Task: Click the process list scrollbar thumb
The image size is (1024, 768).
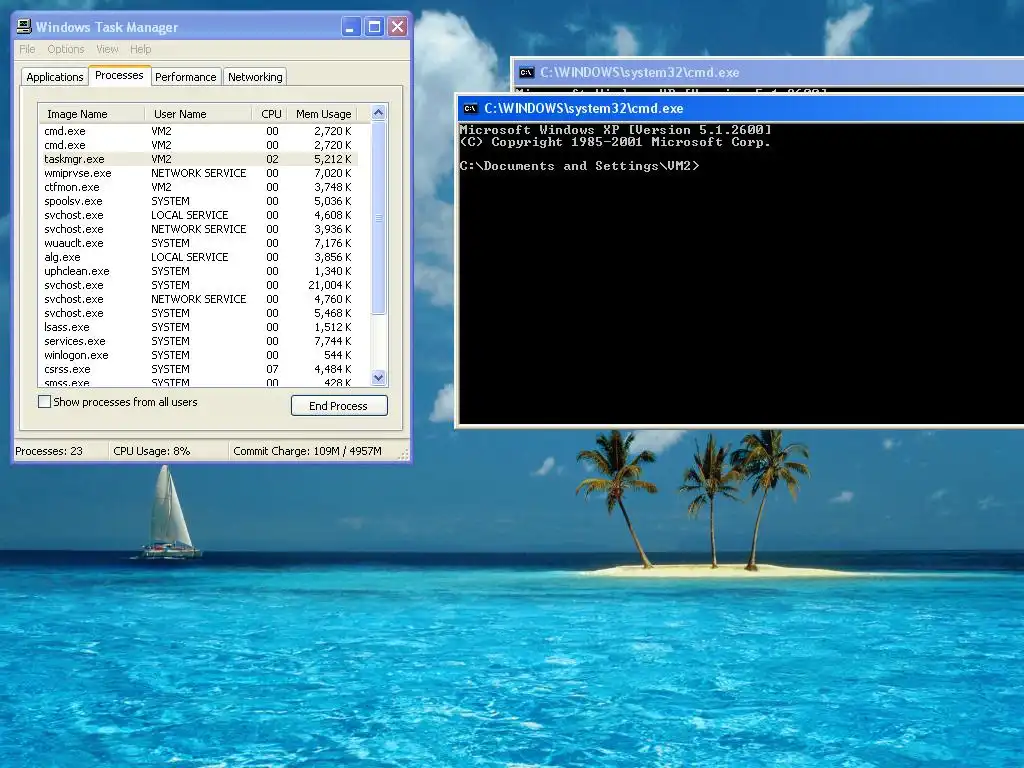Action: (379, 218)
